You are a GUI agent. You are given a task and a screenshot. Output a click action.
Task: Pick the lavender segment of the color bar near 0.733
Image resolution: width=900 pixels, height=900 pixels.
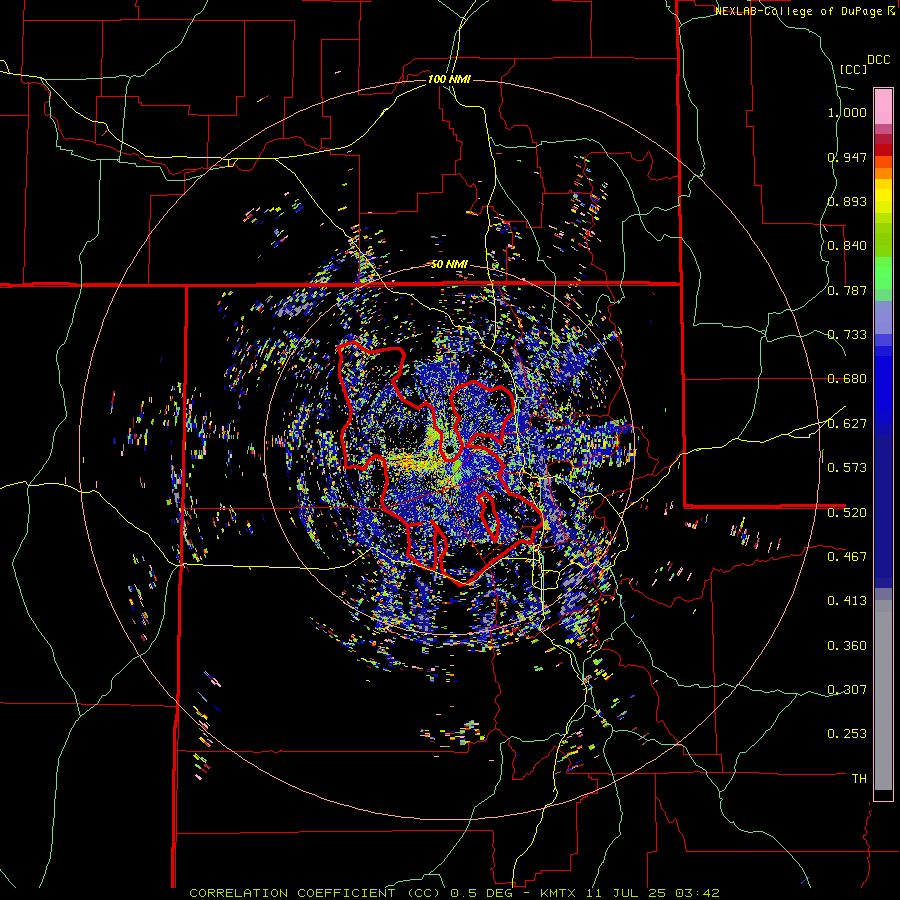pos(883,317)
